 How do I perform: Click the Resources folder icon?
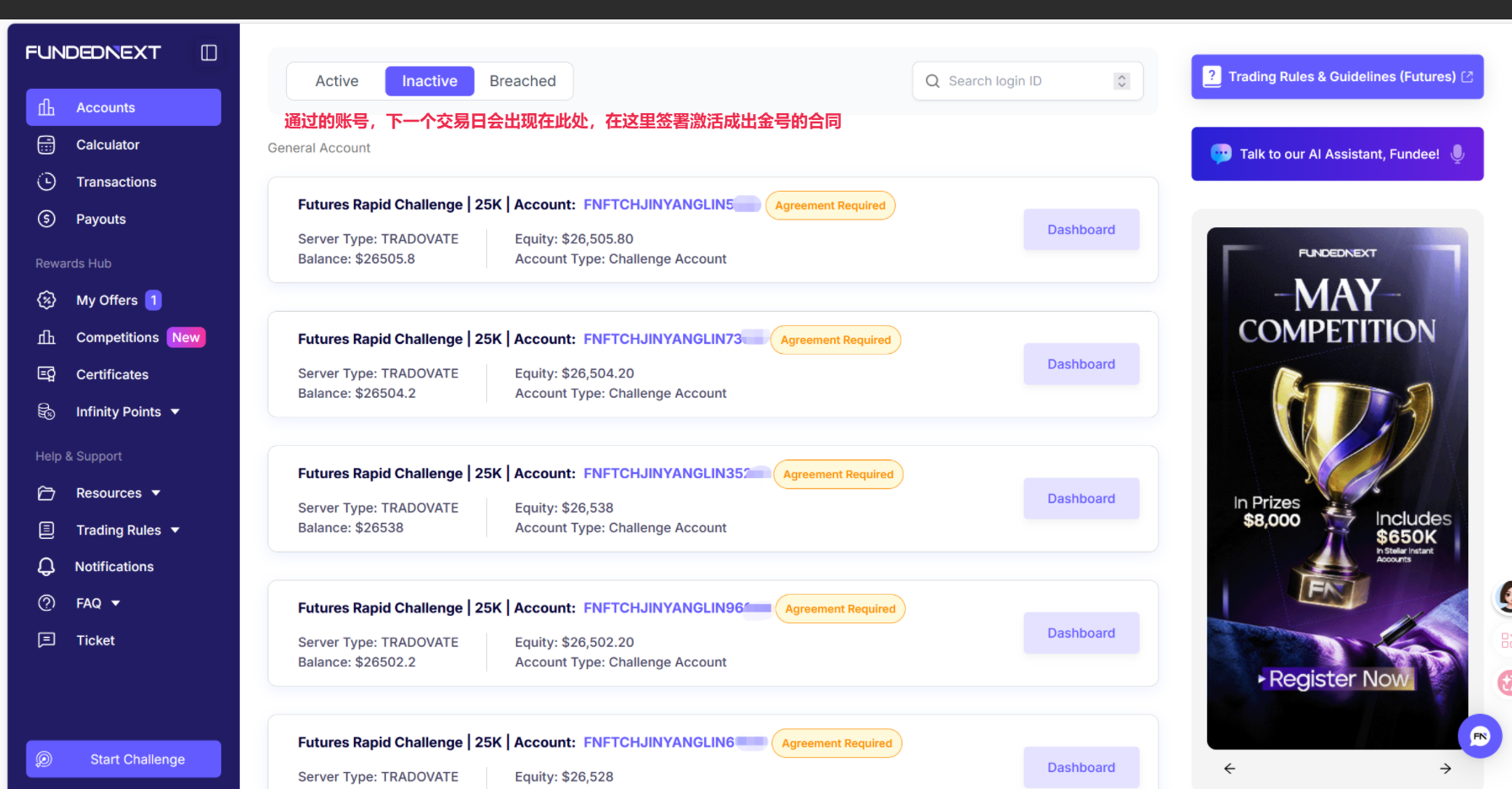(x=46, y=492)
